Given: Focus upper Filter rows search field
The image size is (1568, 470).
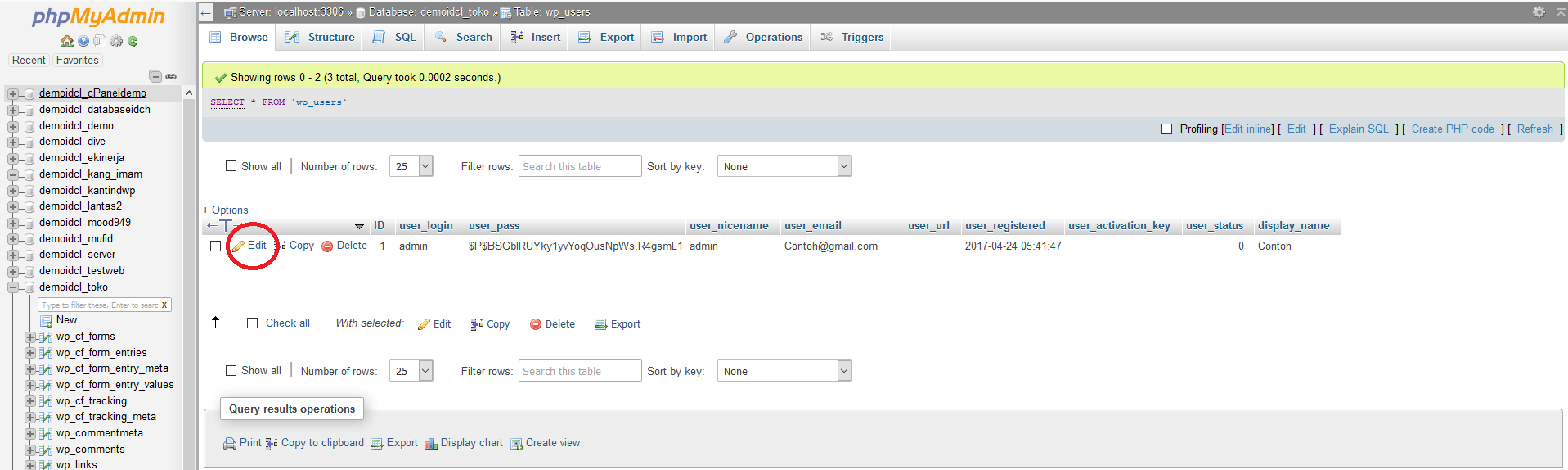Looking at the screenshot, I should coord(580,166).
